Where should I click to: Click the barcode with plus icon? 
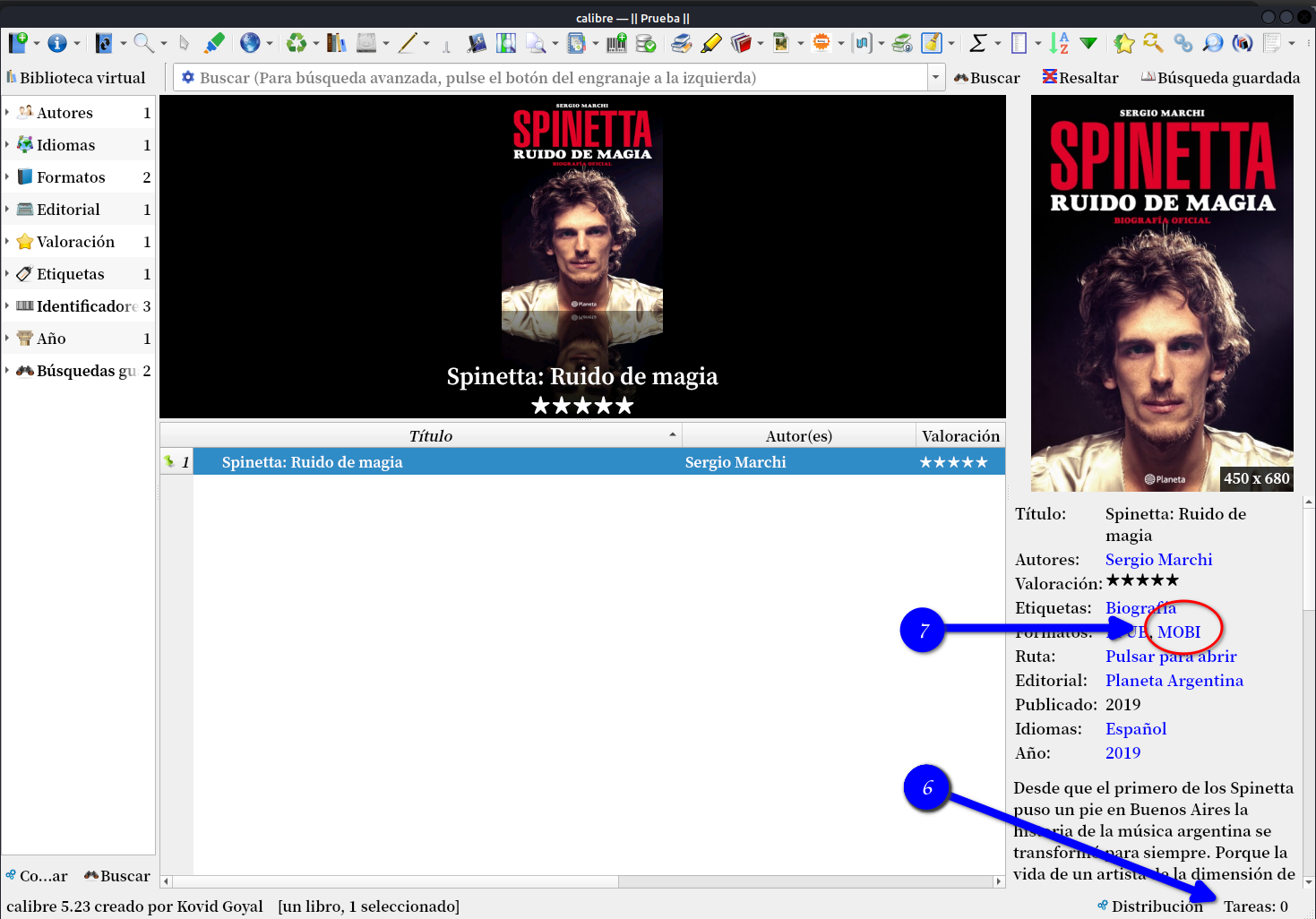coord(616,42)
